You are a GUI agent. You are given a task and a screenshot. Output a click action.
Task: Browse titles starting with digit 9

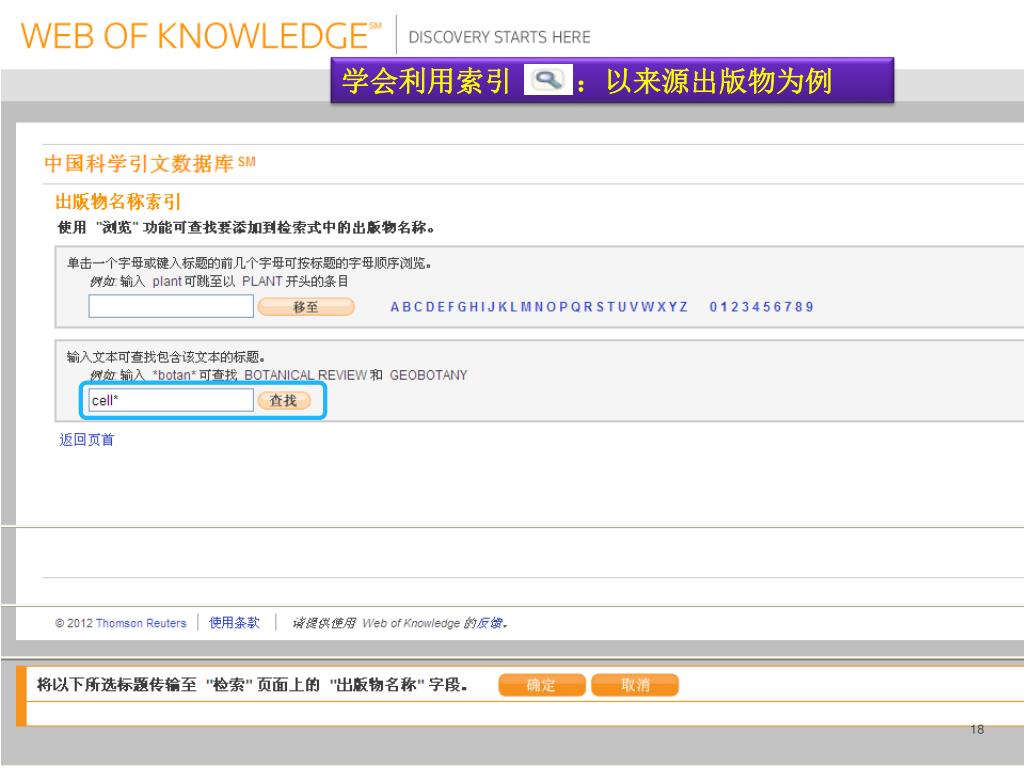[x=810, y=307]
